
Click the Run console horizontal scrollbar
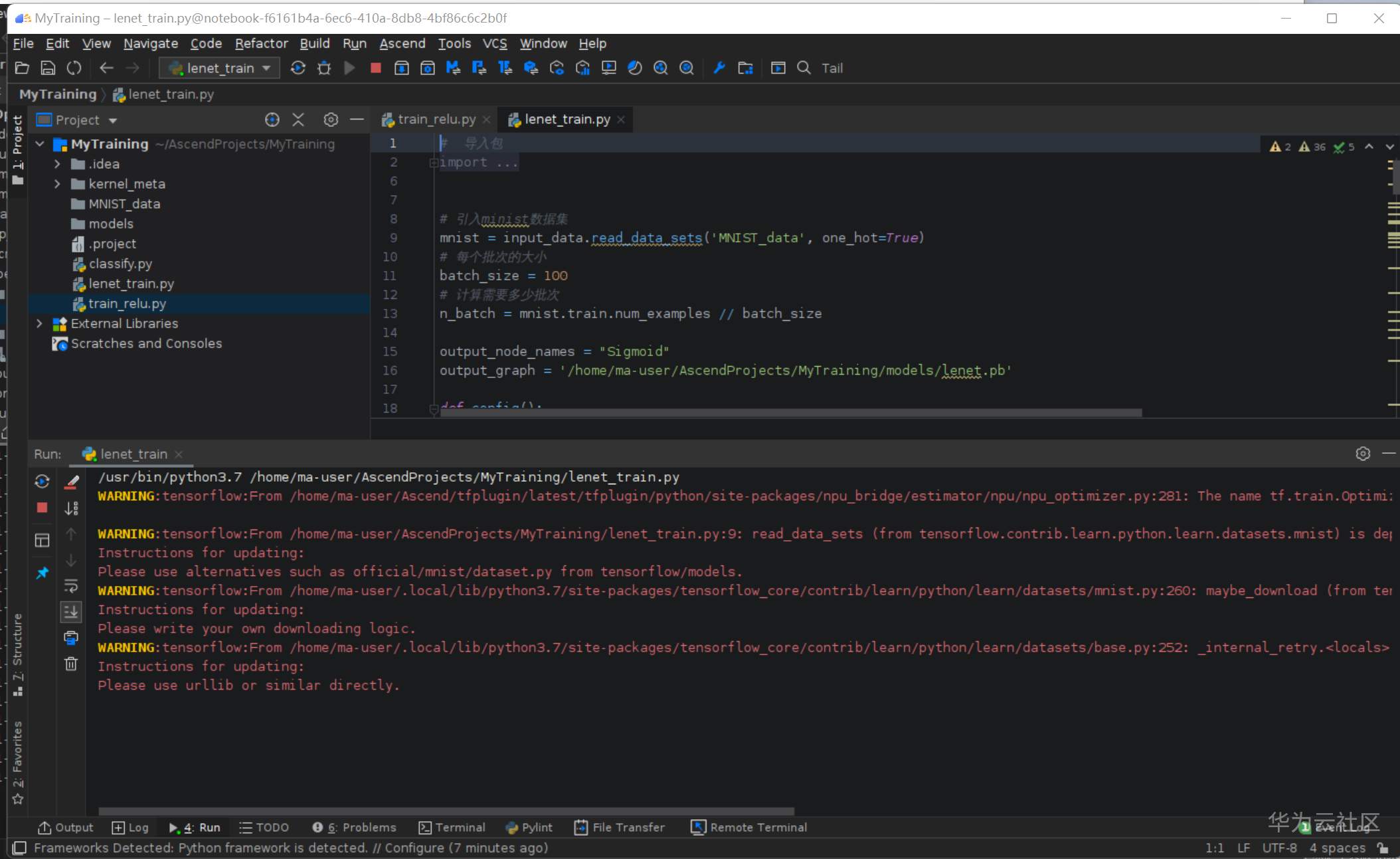446,811
